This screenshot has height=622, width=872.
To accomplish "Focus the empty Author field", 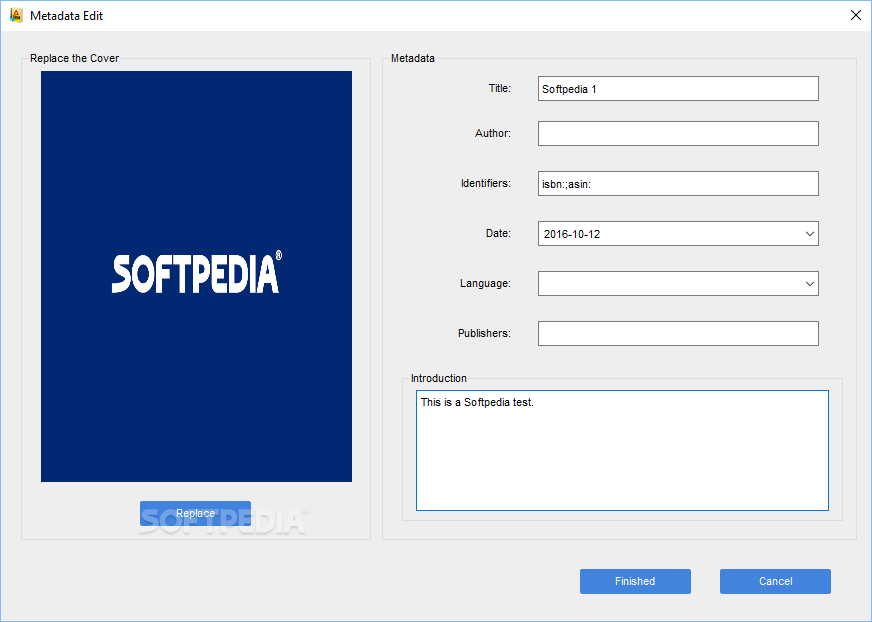I will point(678,134).
